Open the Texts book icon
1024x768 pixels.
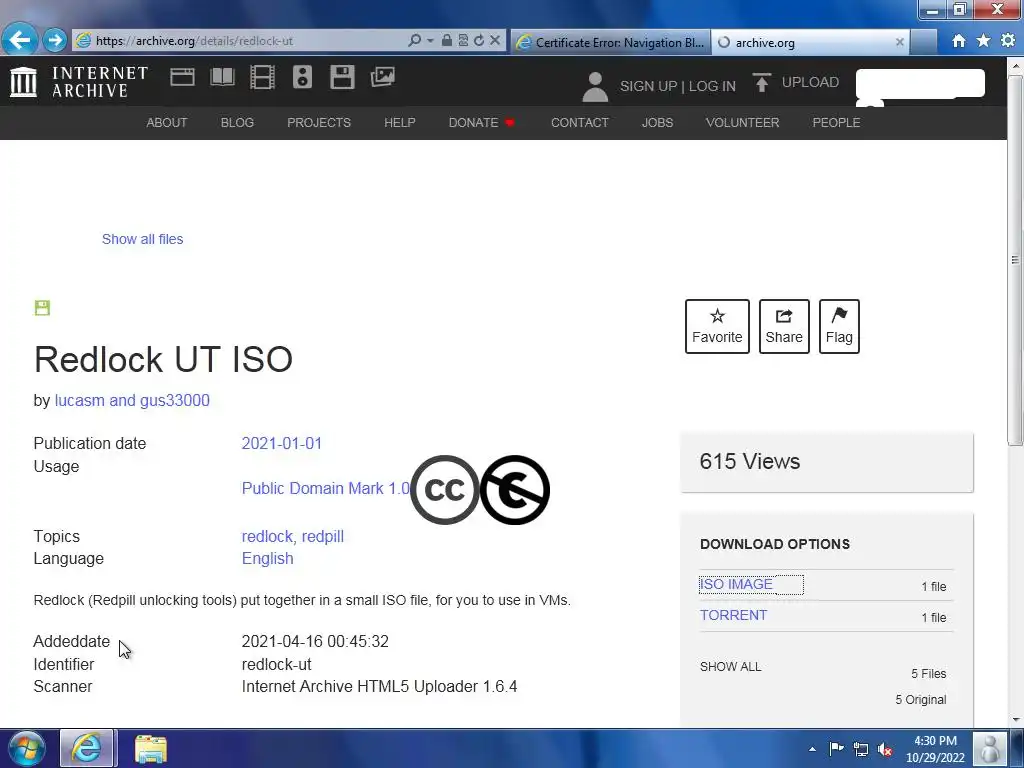click(x=222, y=77)
